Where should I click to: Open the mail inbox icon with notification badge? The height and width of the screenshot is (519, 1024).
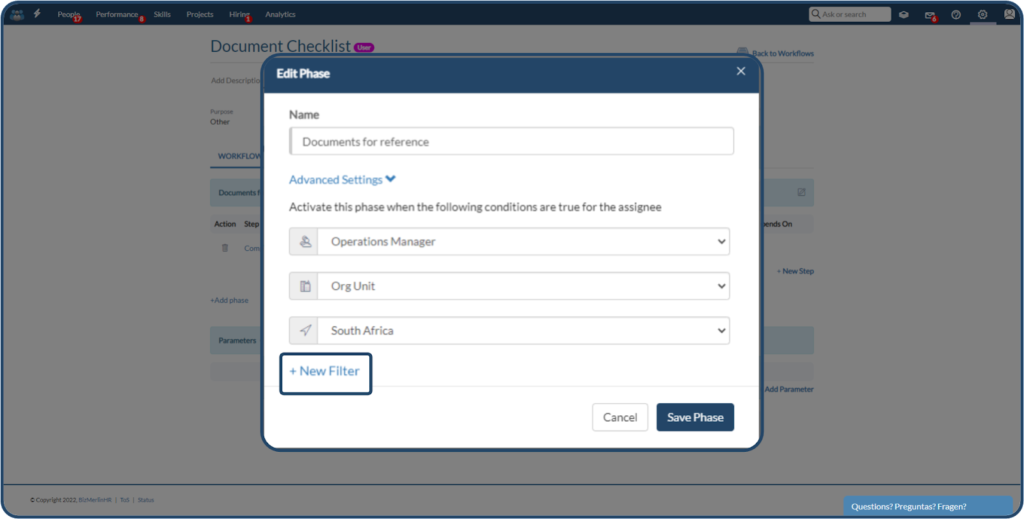930,15
